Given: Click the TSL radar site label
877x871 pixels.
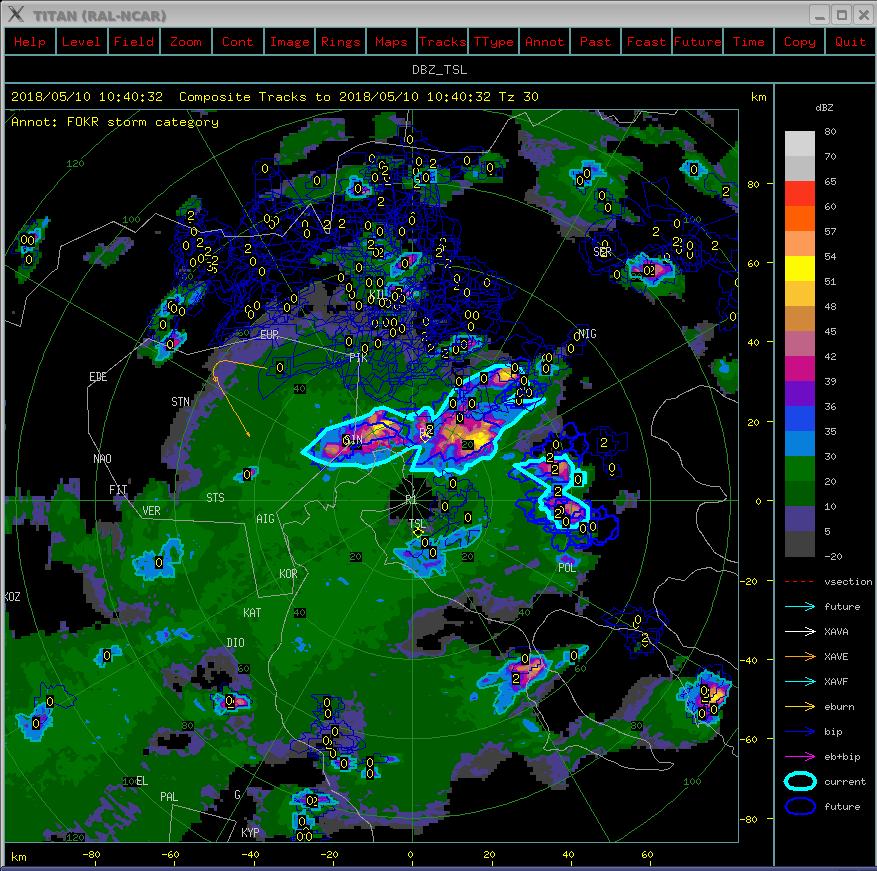Looking at the screenshot, I should click(417, 524).
